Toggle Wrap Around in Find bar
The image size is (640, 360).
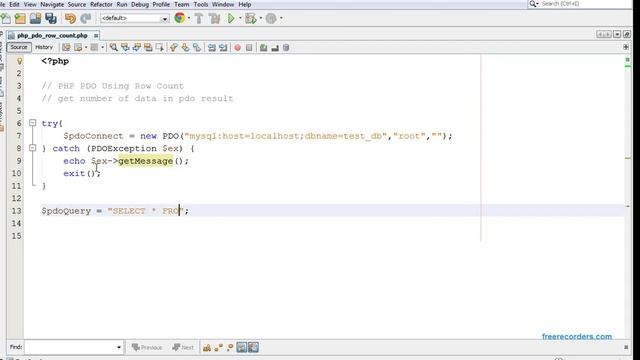(x=253, y=347)
